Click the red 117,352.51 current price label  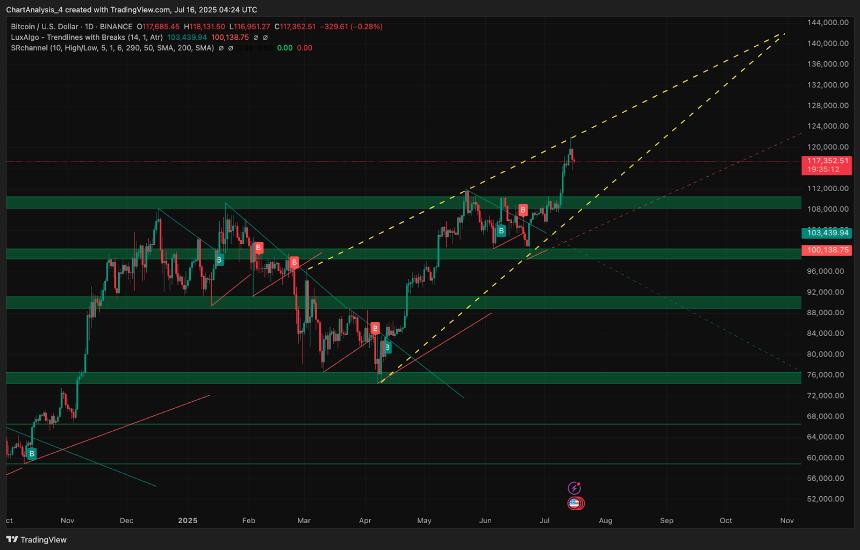tap(827, 161)
